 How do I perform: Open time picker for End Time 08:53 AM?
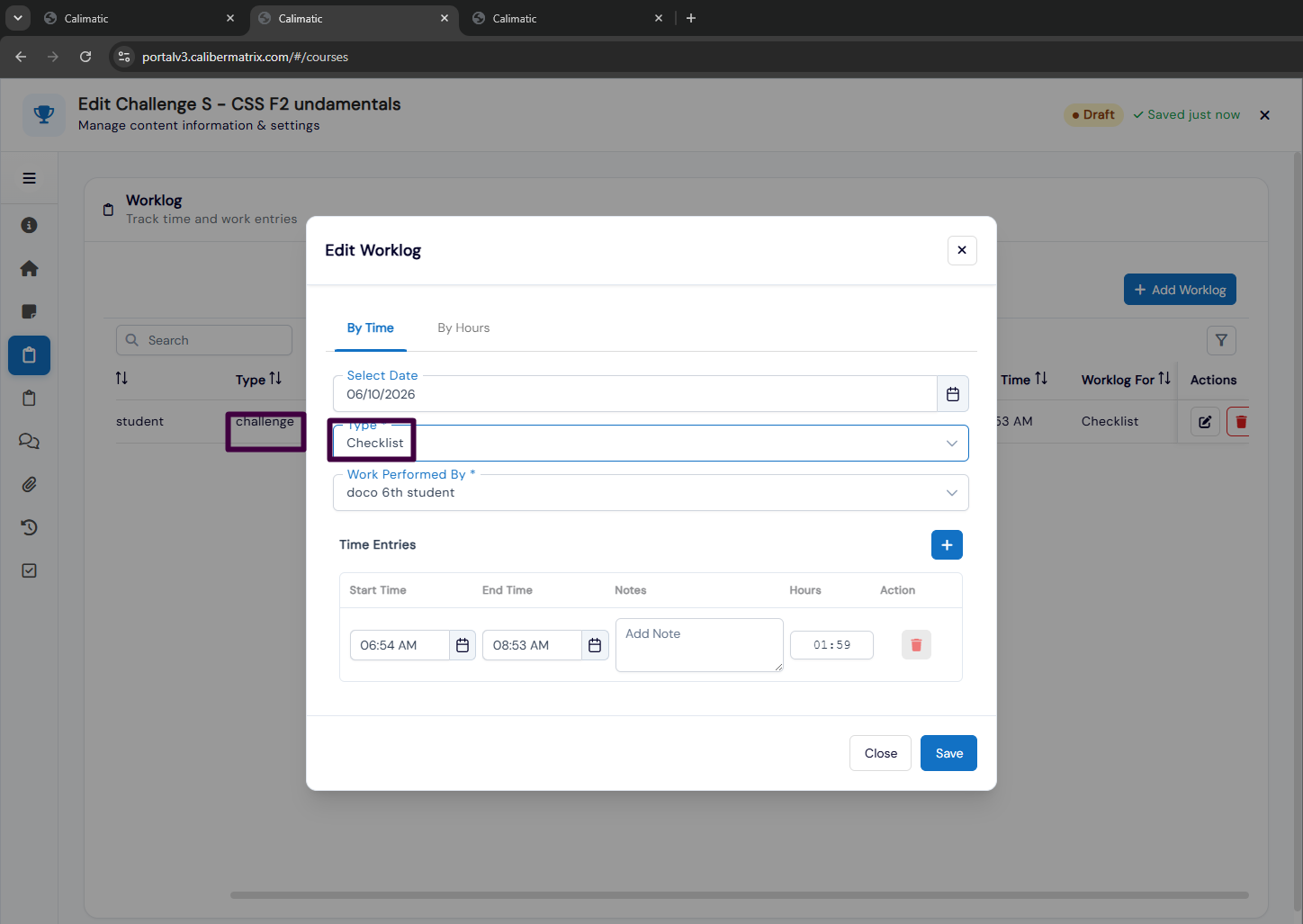coord(595,645)
